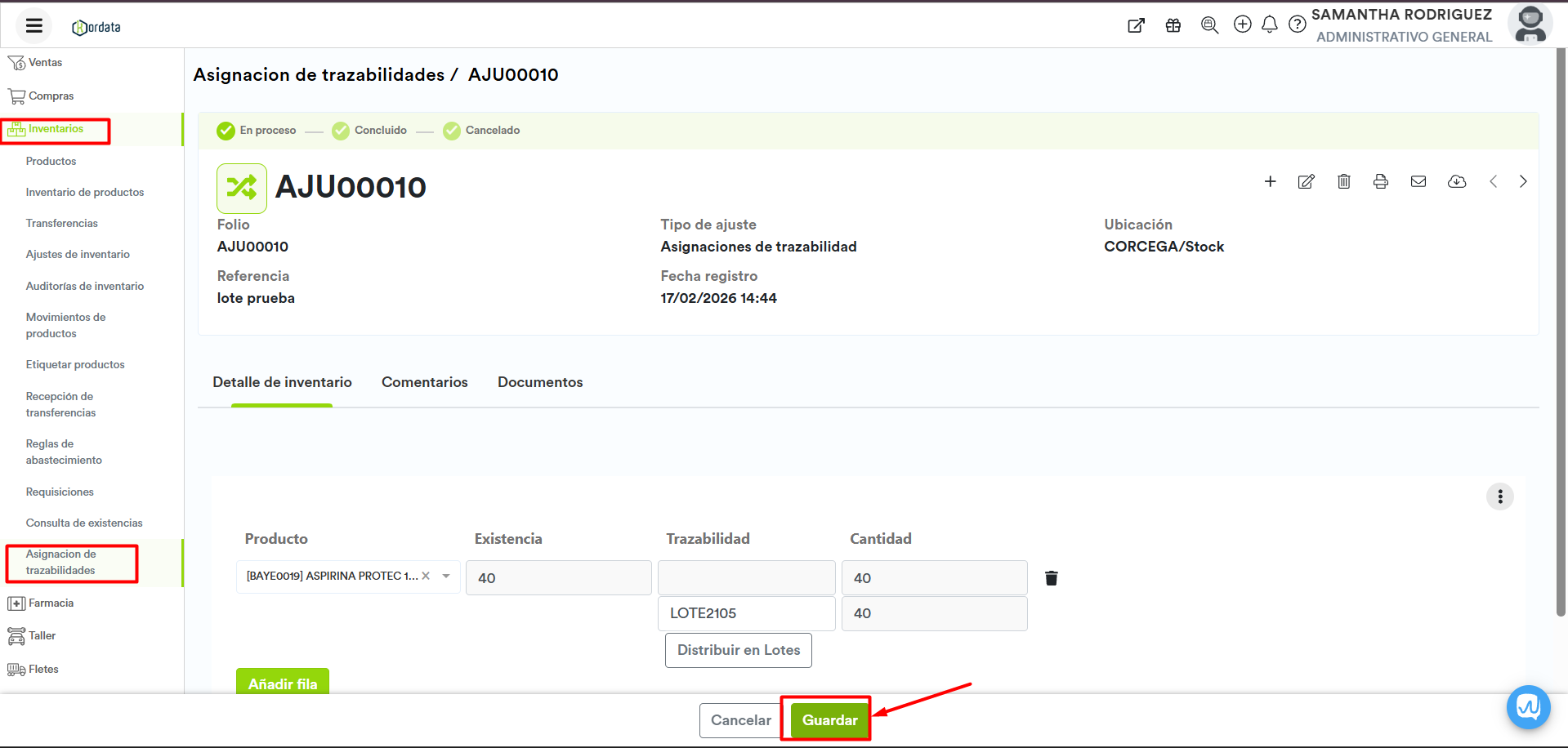Click the edit pencil icon

click(1306, 181)
